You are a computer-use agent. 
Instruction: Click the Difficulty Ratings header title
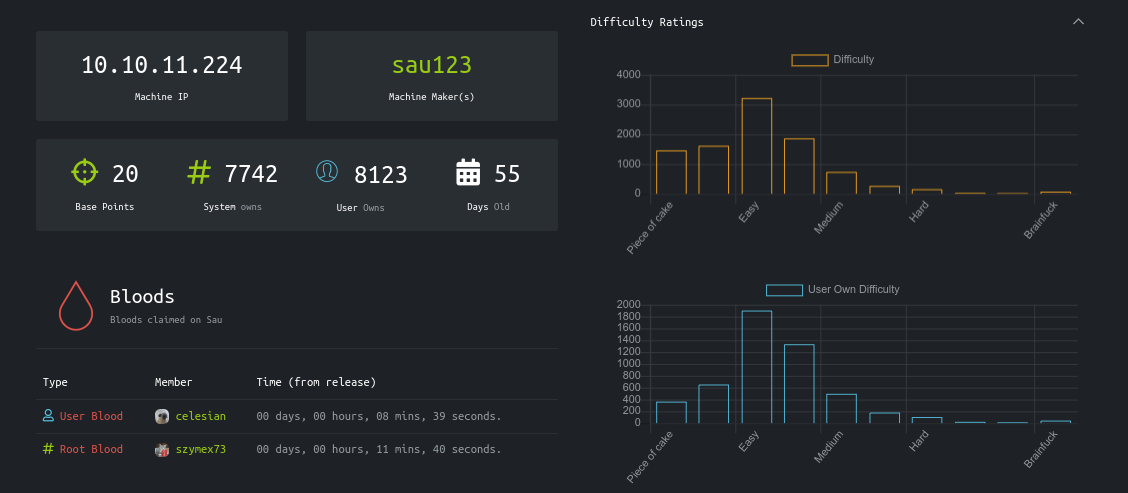pos(646,22)
